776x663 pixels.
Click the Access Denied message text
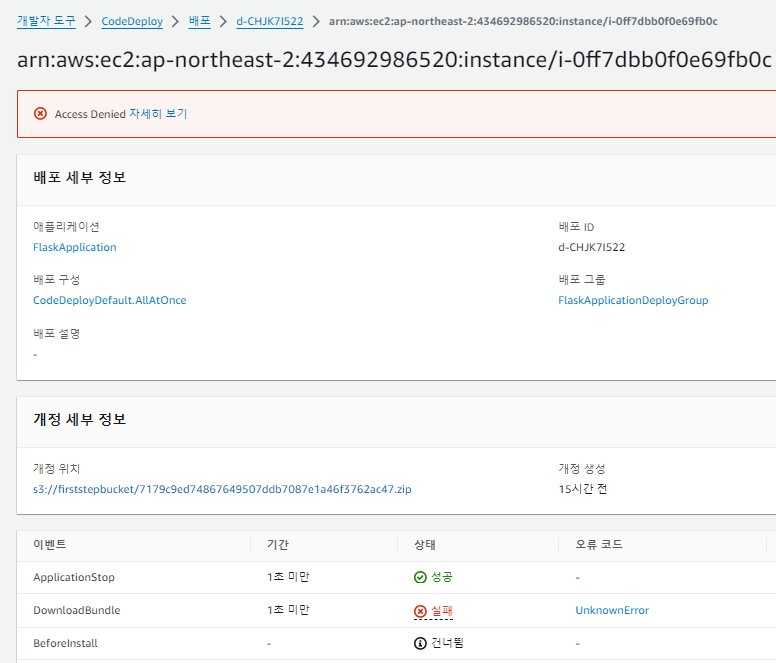[90, 114]
